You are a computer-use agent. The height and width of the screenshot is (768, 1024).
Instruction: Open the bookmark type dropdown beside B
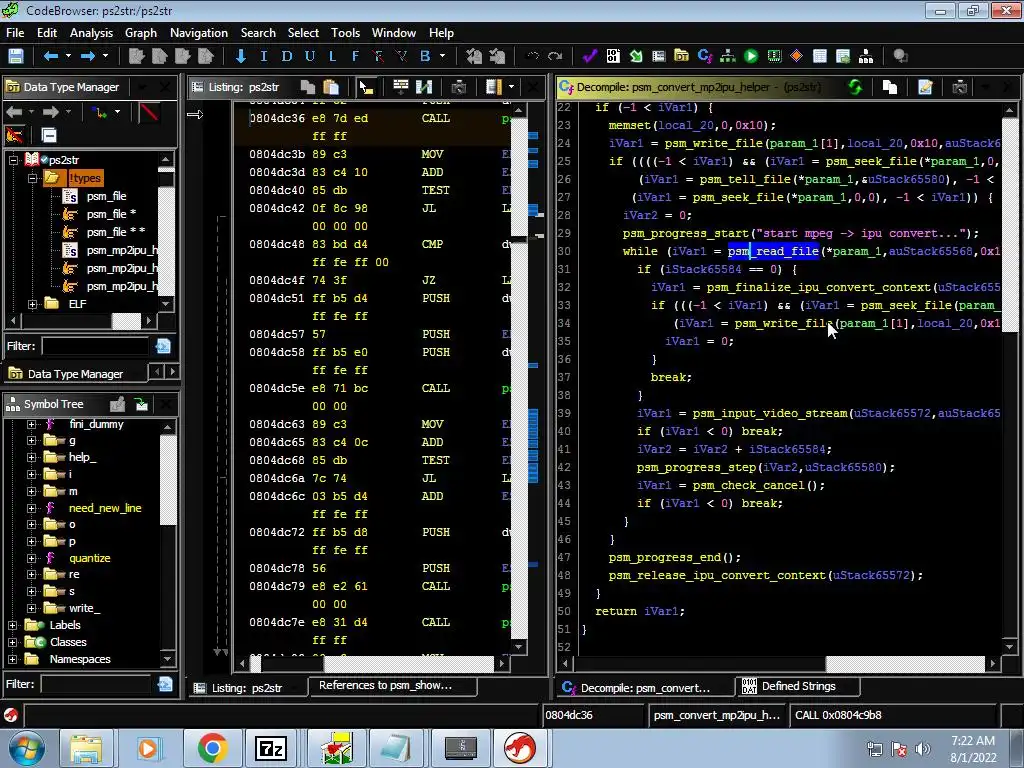(443, 56)
